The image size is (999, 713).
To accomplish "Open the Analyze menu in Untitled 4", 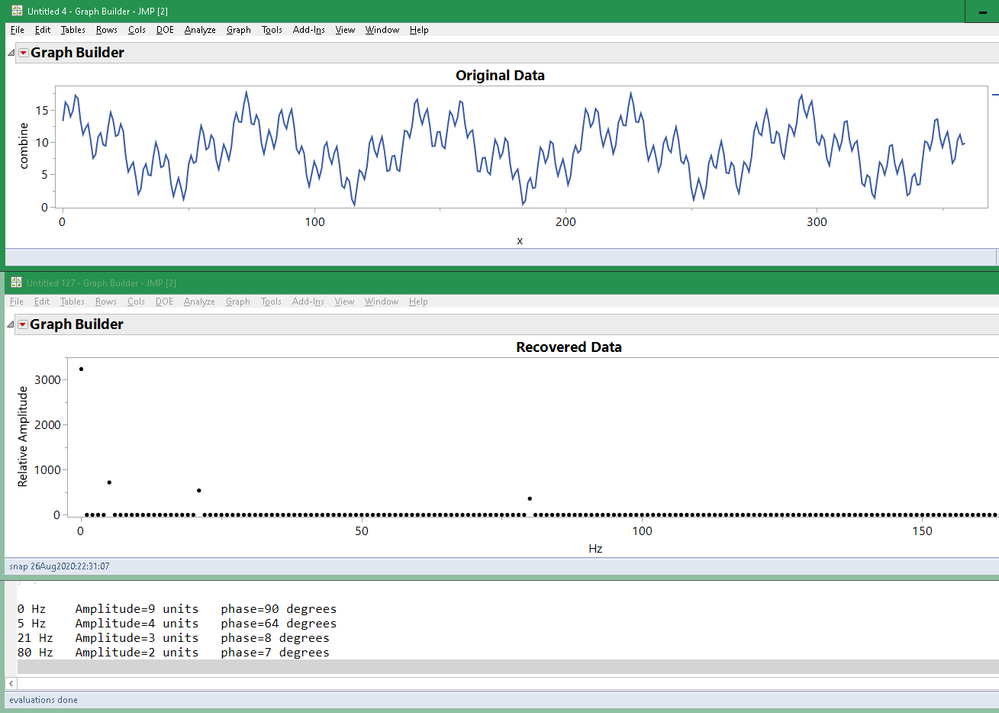I will [x=199, y=30].
